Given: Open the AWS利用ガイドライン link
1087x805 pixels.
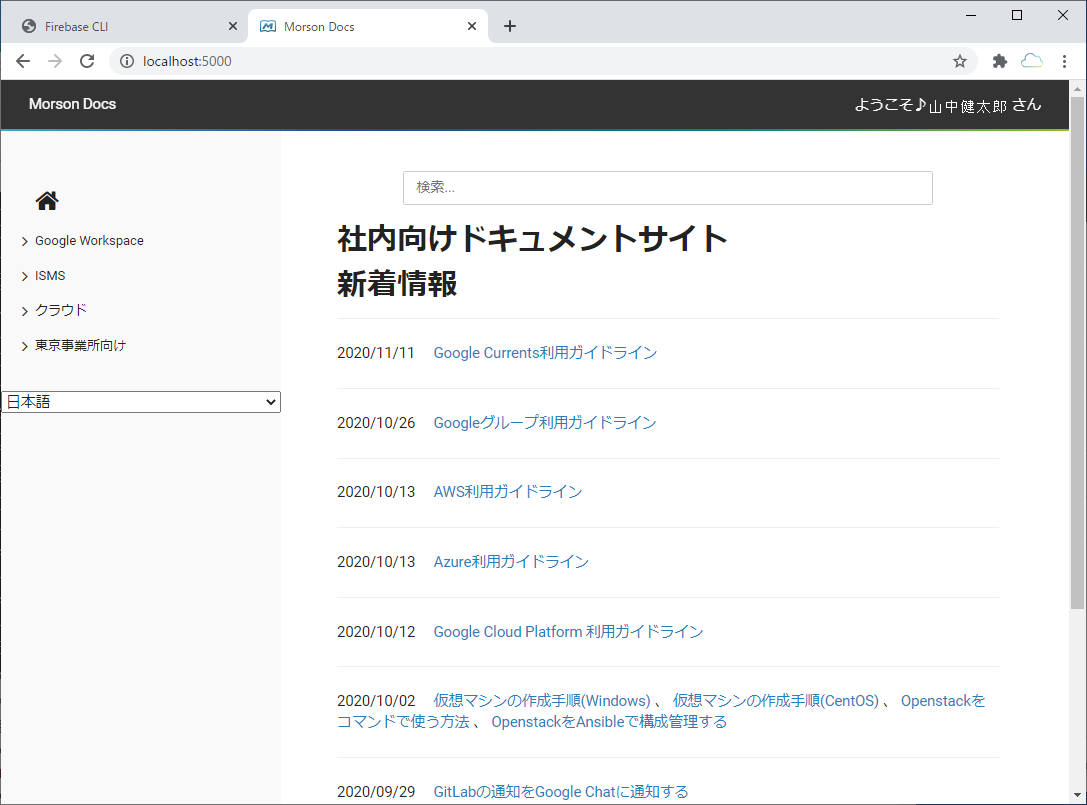Looking at the screenshot, I should tap(507, 492).
